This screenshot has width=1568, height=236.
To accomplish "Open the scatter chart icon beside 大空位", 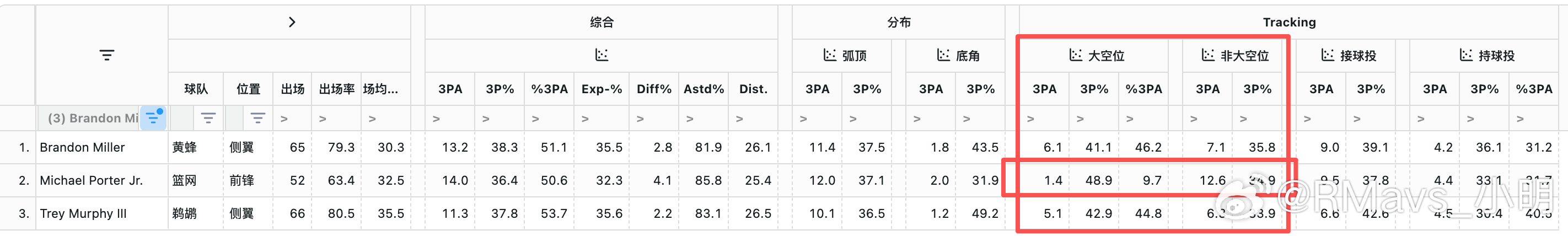I will click(x=1076, y=55).
